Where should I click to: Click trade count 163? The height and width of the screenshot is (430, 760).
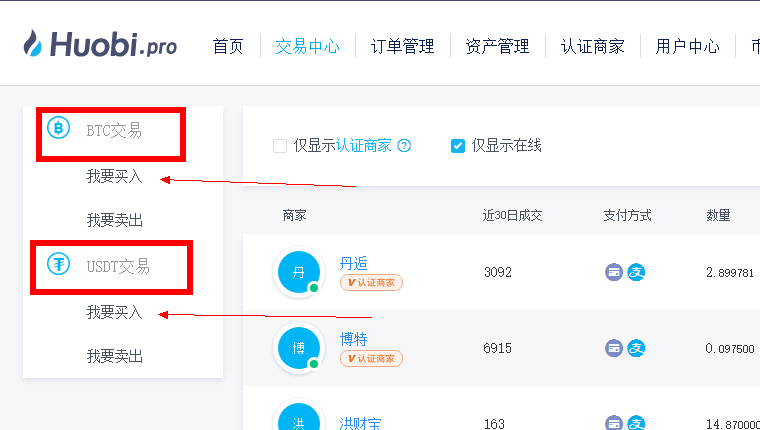click(x=494, y=424)
